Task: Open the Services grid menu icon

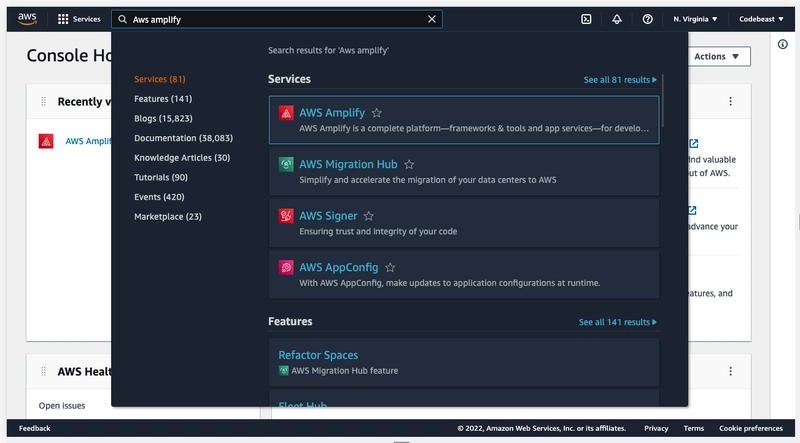Action: pyautogui.click(x=63, y=19)
